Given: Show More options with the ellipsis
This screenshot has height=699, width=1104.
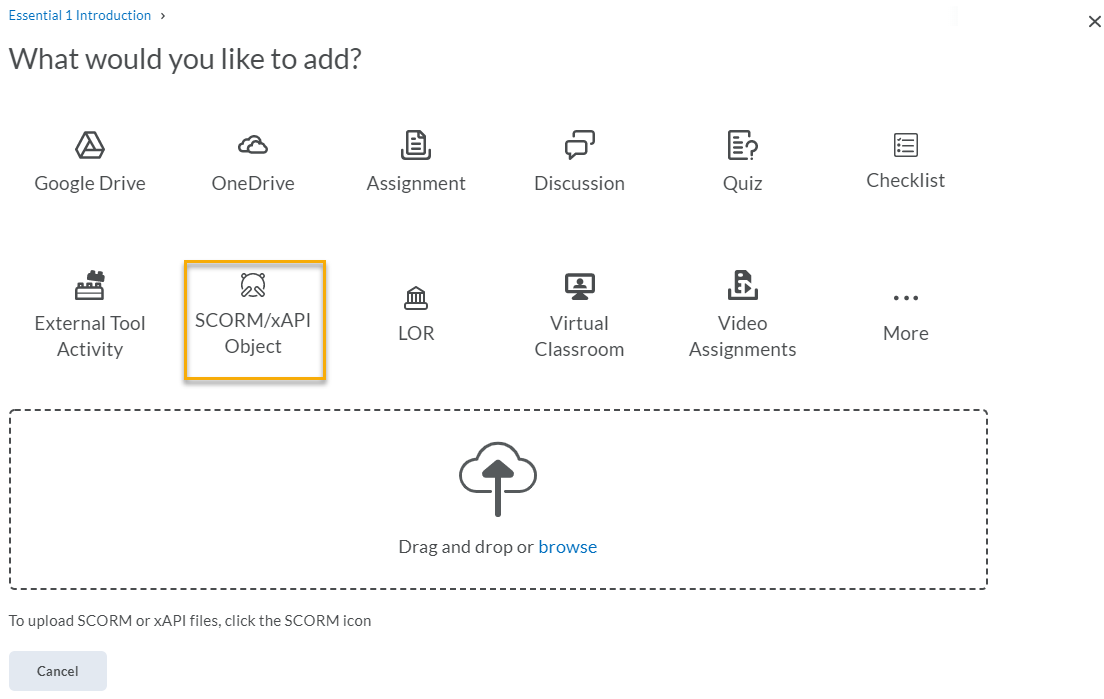Looking at the screenshot, I should [x=905, y=298].
